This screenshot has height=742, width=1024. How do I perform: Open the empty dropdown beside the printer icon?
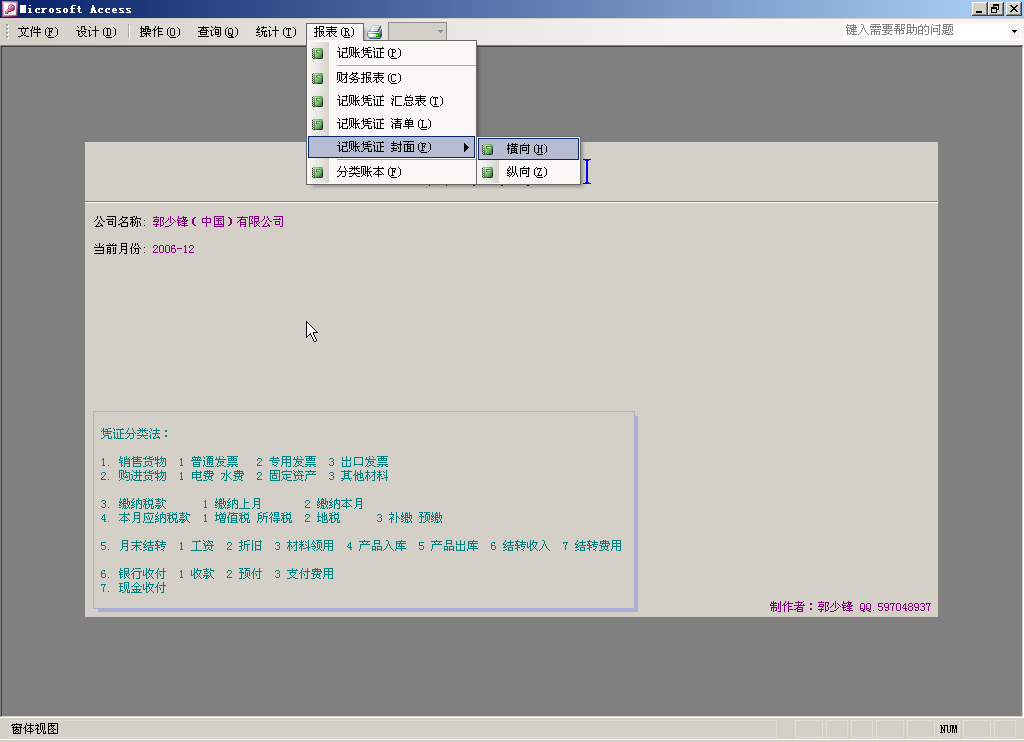440,32
